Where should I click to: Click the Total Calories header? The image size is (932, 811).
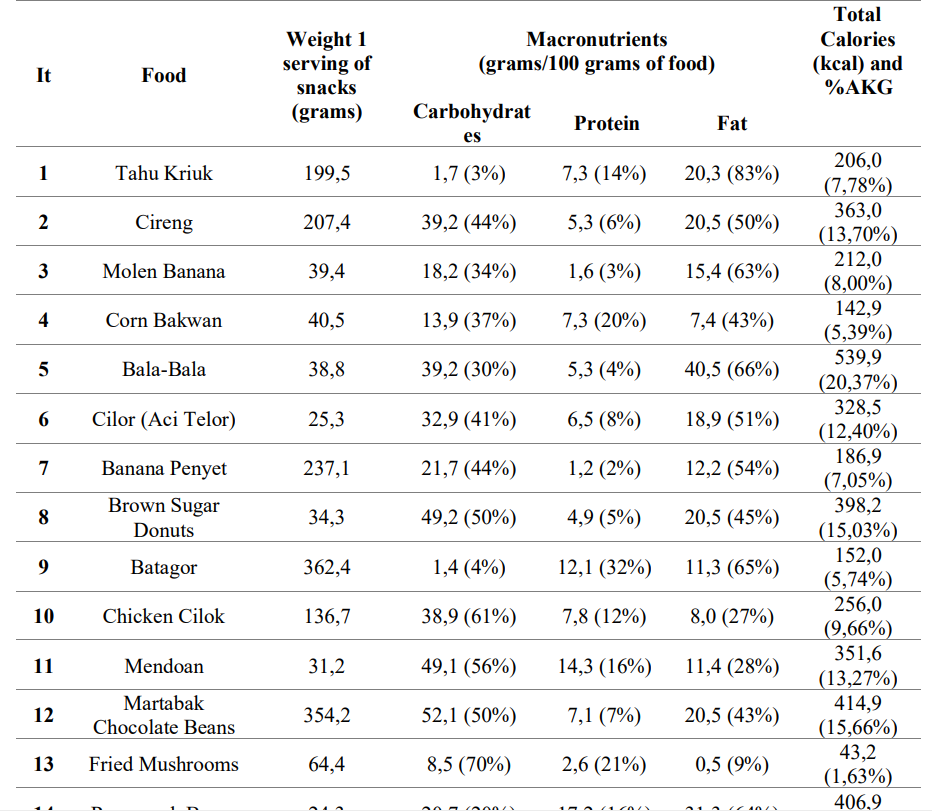[857, 50]
